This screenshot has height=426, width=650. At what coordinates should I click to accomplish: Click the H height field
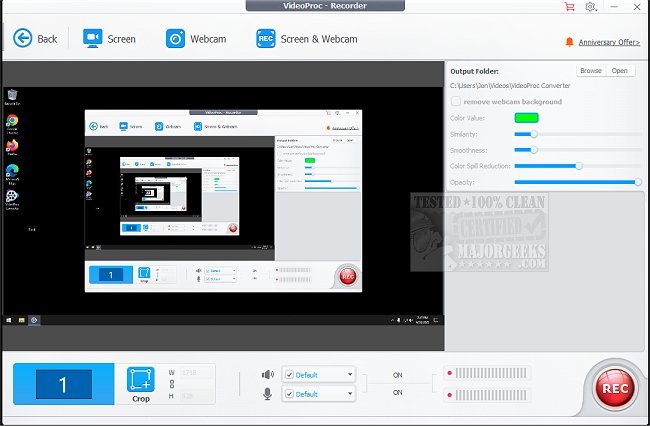196,396
